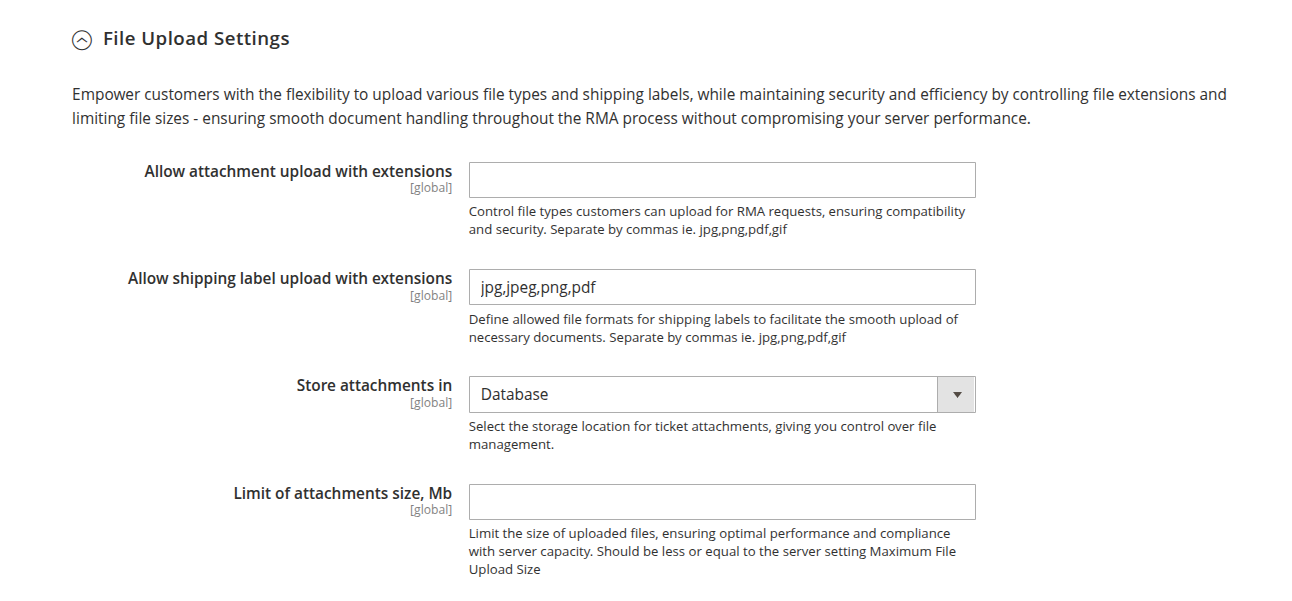
Task: Click the Allow attachment upload with extensions label
Action: 299,171
